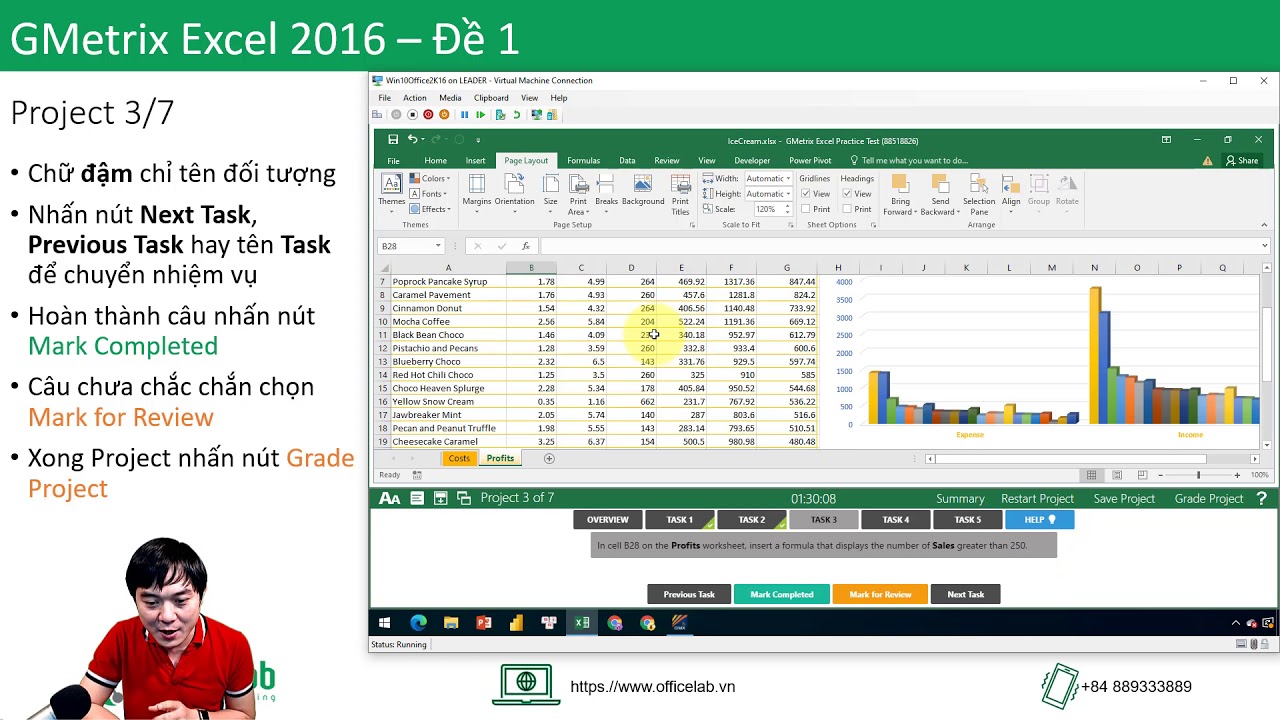
Task: Click the Tell me what you want field
Action: pyautogui.click(x=908, y=160)
